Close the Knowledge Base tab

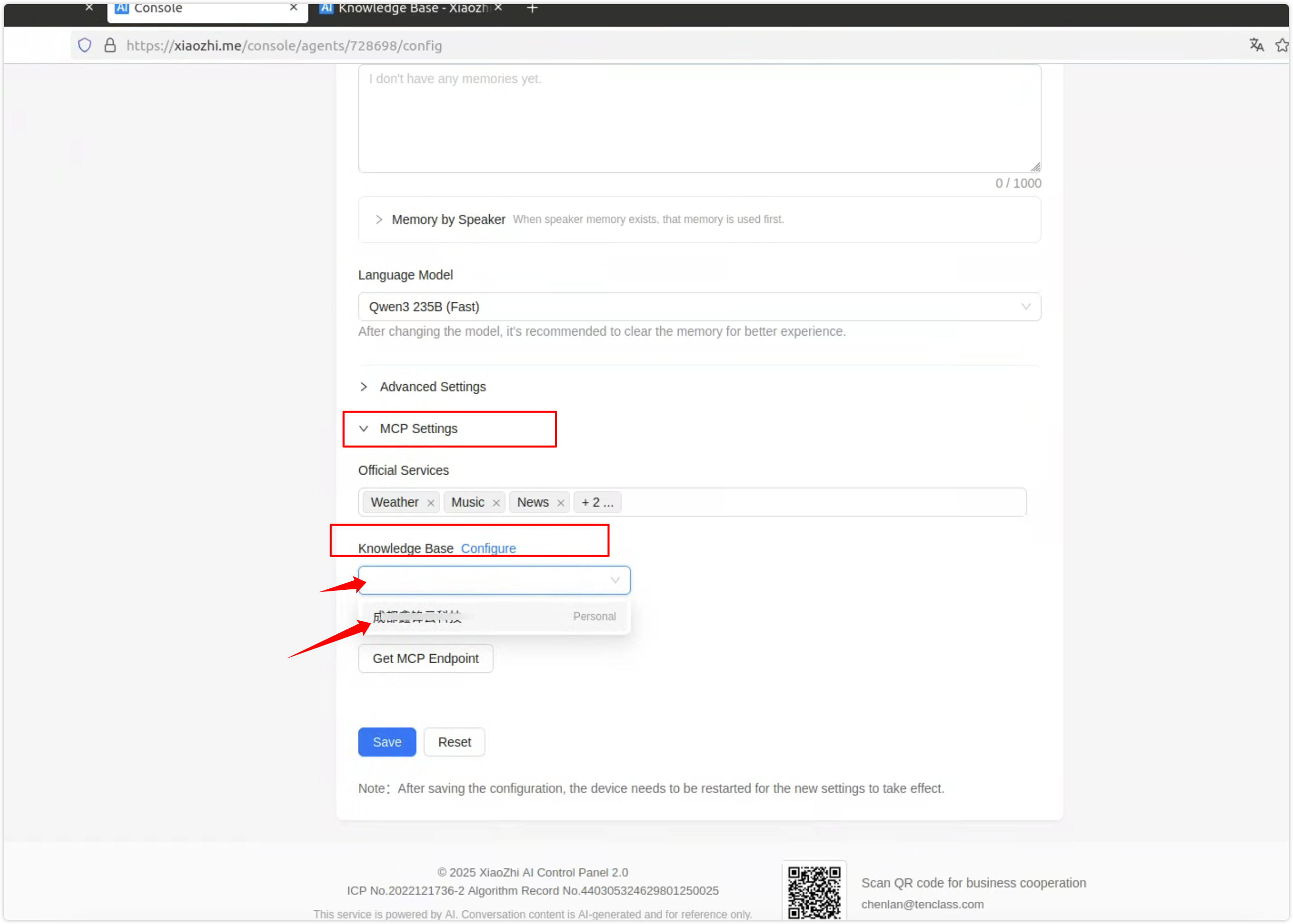click(498, 8)
